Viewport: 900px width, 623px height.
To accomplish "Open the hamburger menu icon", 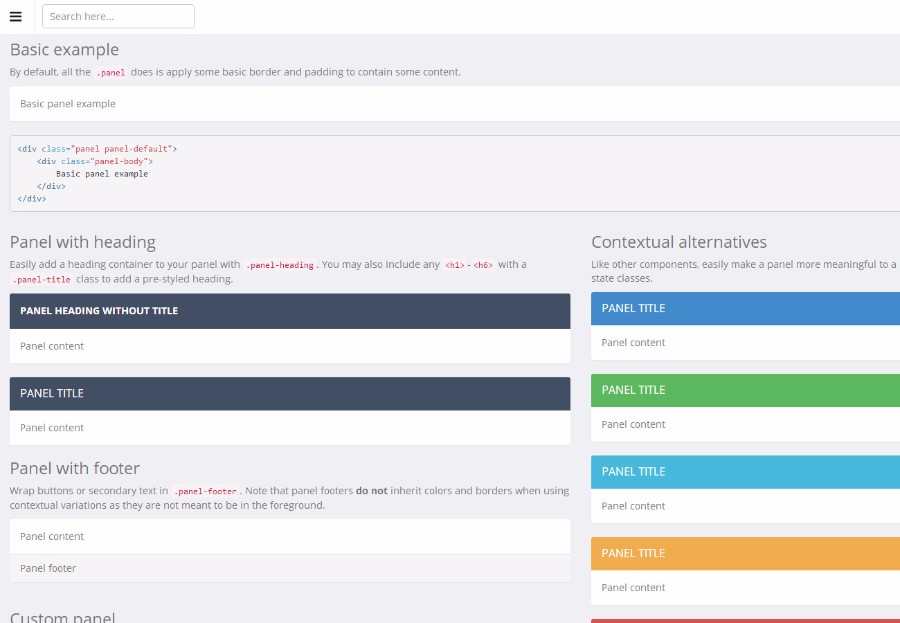I will [x=15, y=16].
